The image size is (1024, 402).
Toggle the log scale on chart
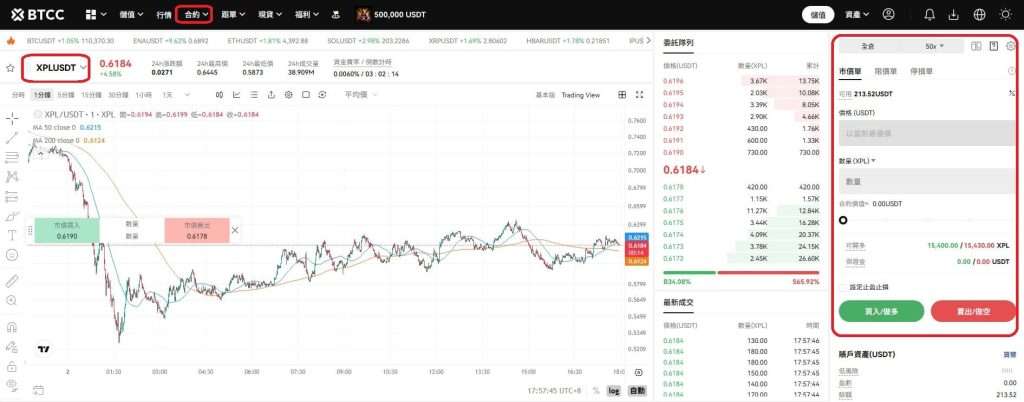click(x=613, y=390)
